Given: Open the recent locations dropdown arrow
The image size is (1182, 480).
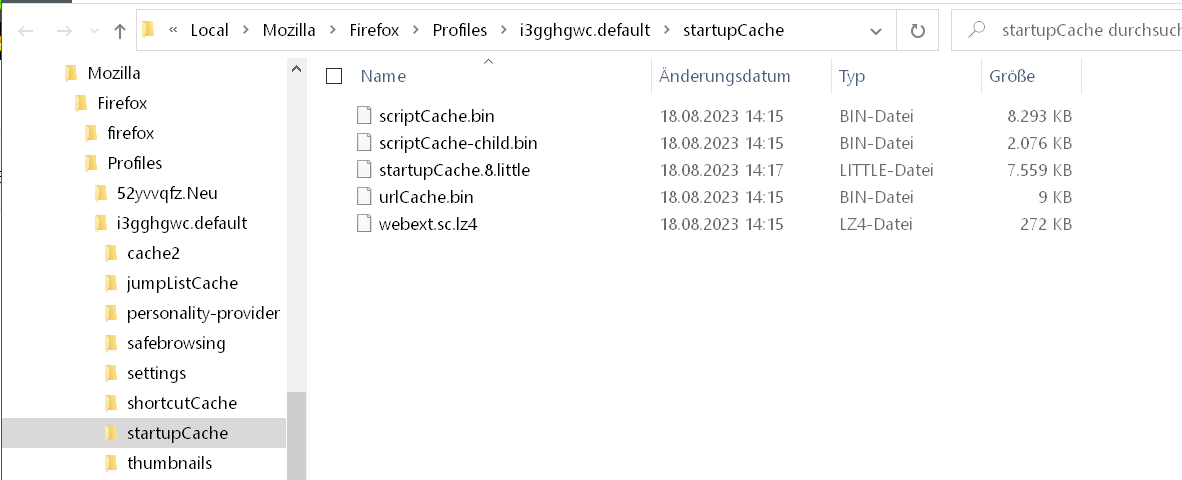Looking at the screenshot, I should [95, 31].
